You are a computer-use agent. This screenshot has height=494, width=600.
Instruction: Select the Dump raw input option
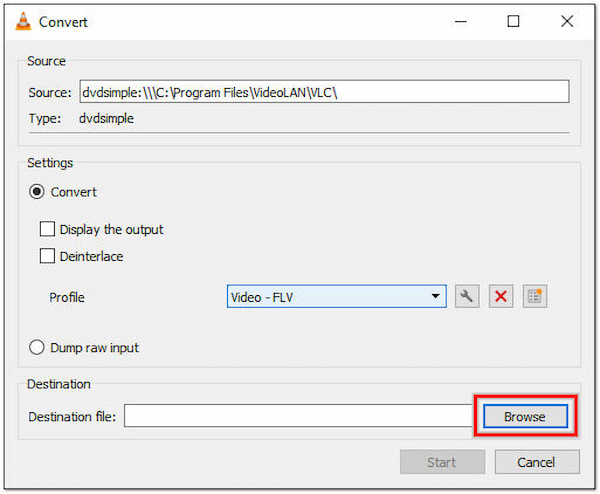click(x=37, y=347)
